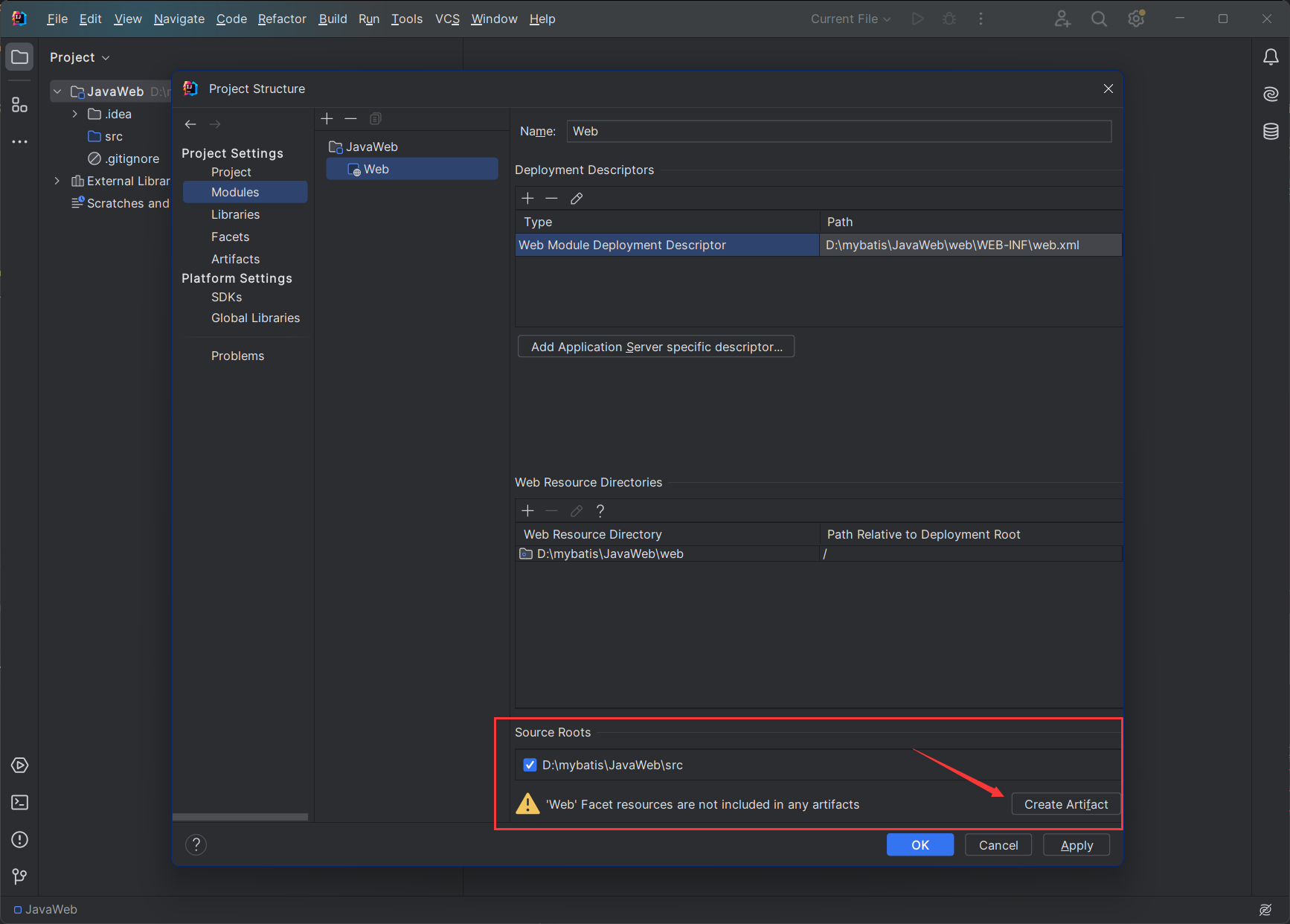Select Artifacts in Project Settings
Screen dimensions: 1290x924
tap(235, 259)
